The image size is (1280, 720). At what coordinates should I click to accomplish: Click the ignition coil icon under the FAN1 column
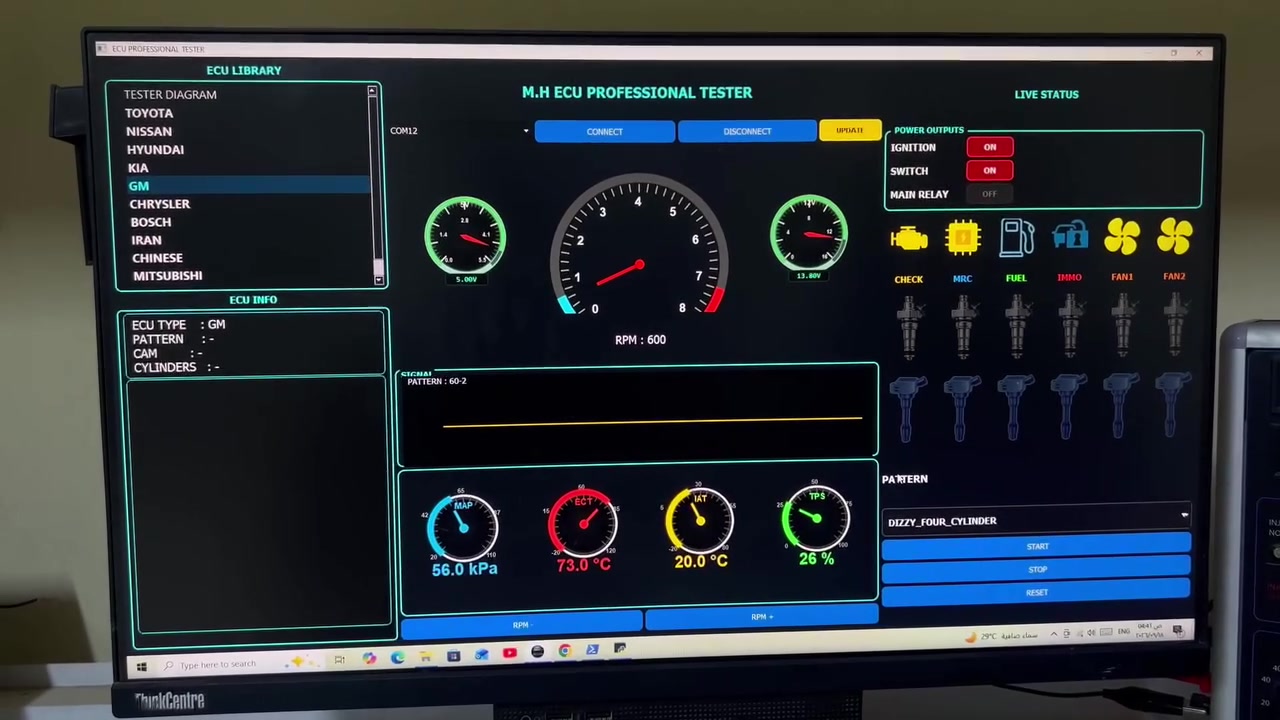point(1122,406)
